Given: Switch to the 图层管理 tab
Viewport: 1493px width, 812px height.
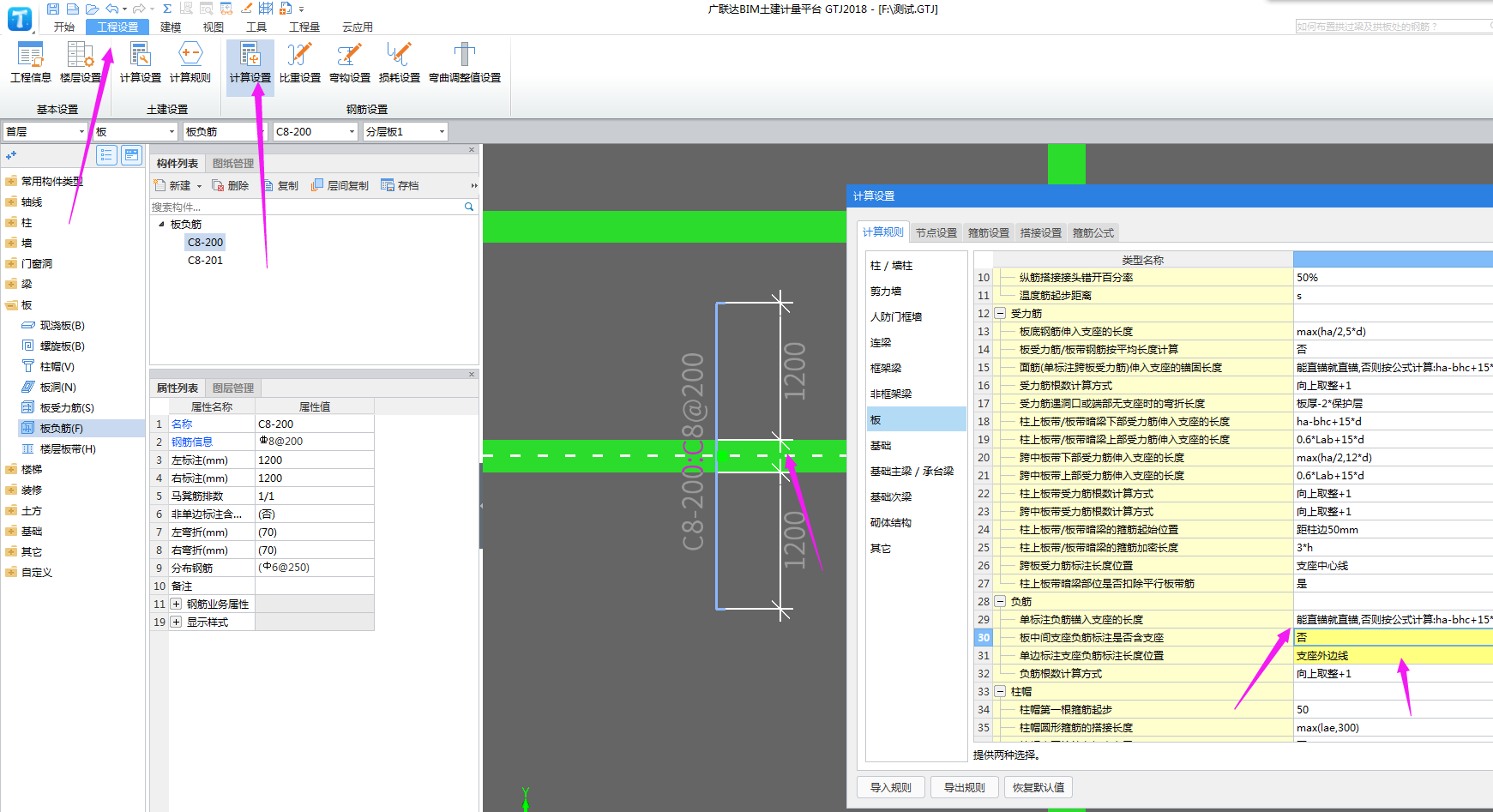Looking at the screenshot, I should [233, 388].
